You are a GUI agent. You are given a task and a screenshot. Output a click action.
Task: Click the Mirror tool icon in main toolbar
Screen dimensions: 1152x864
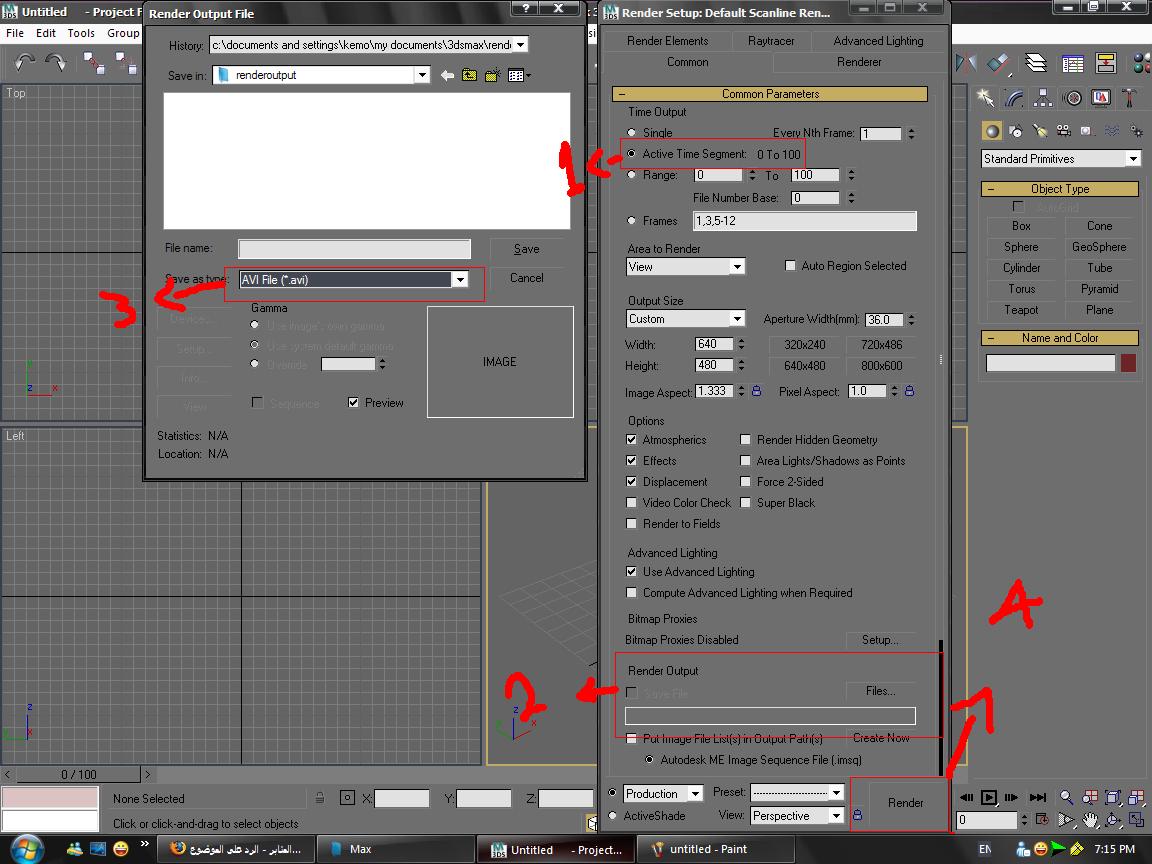coord(966,64)
